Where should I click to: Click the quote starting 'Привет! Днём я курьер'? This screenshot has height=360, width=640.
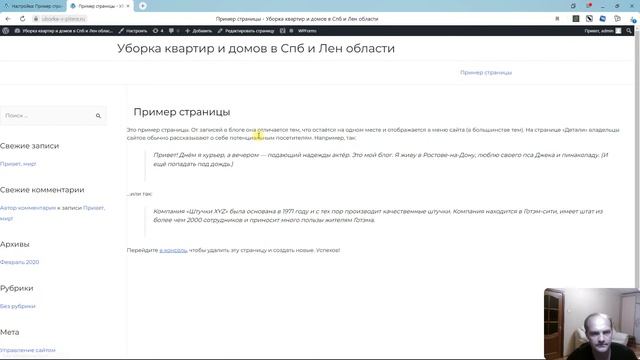point(380,159)
